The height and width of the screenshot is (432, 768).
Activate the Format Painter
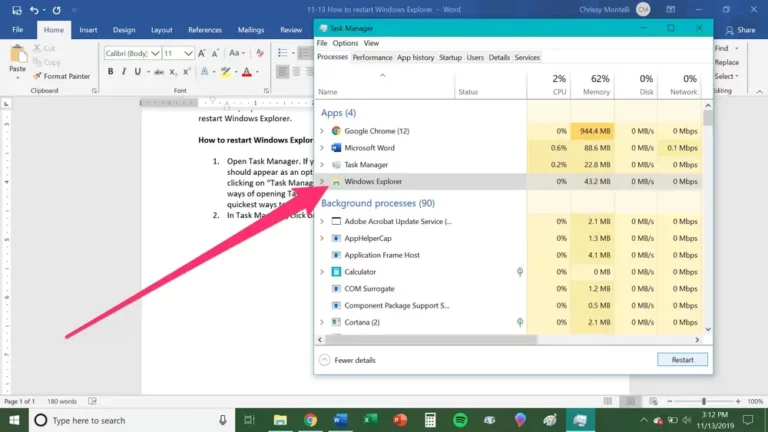(x=62, y=76)
